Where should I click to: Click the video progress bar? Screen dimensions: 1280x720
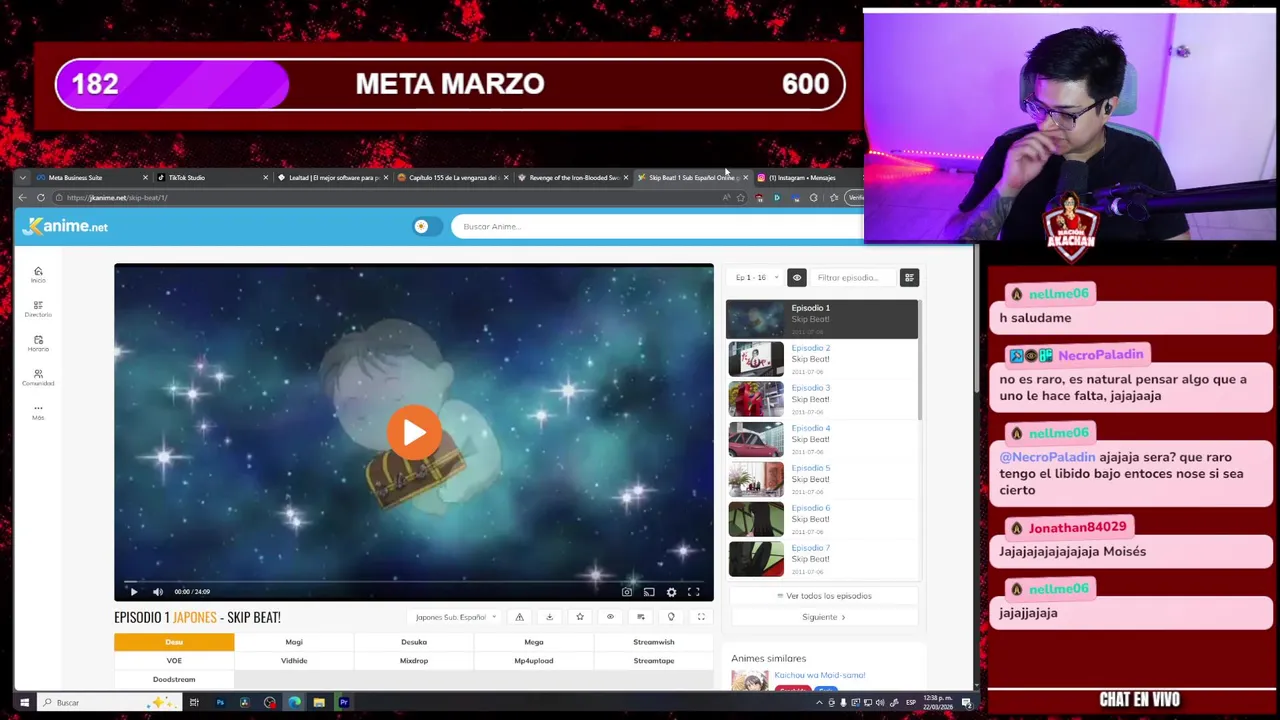414,580
